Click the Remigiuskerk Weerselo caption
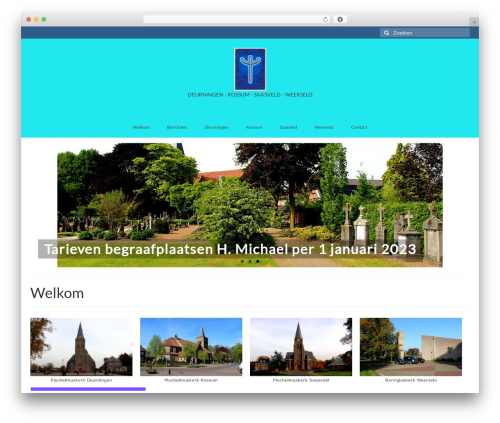This screenshot has width=500, height=423. click(411, 380)
